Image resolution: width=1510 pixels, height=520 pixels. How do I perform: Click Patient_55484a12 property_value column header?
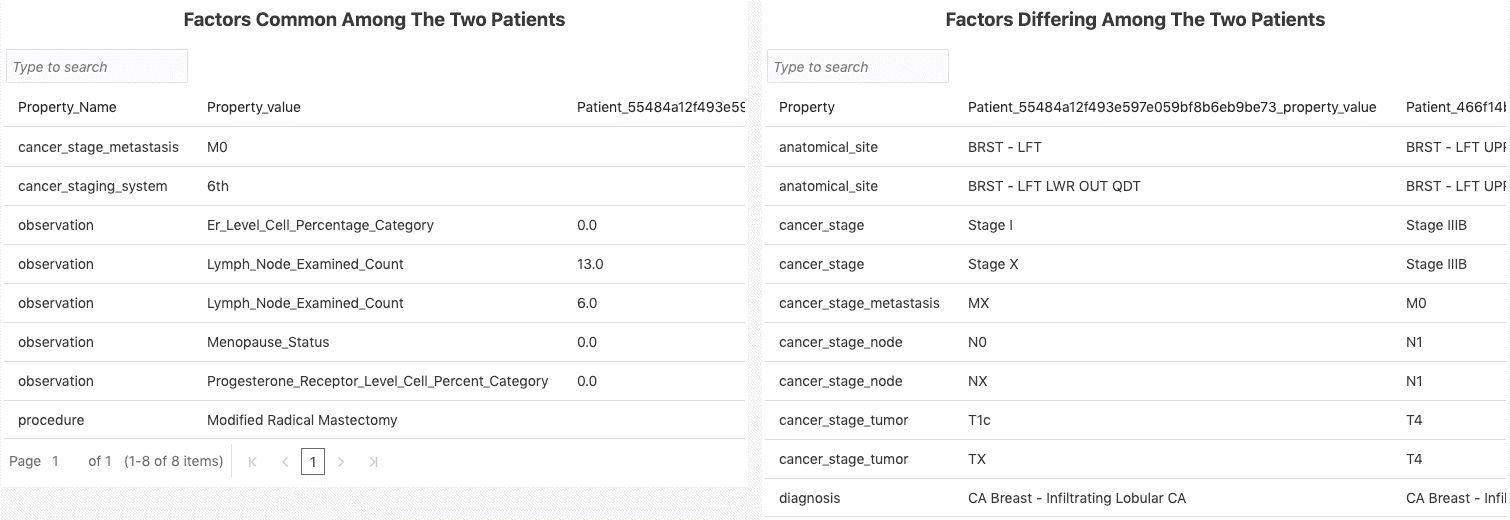(1171, 107)
